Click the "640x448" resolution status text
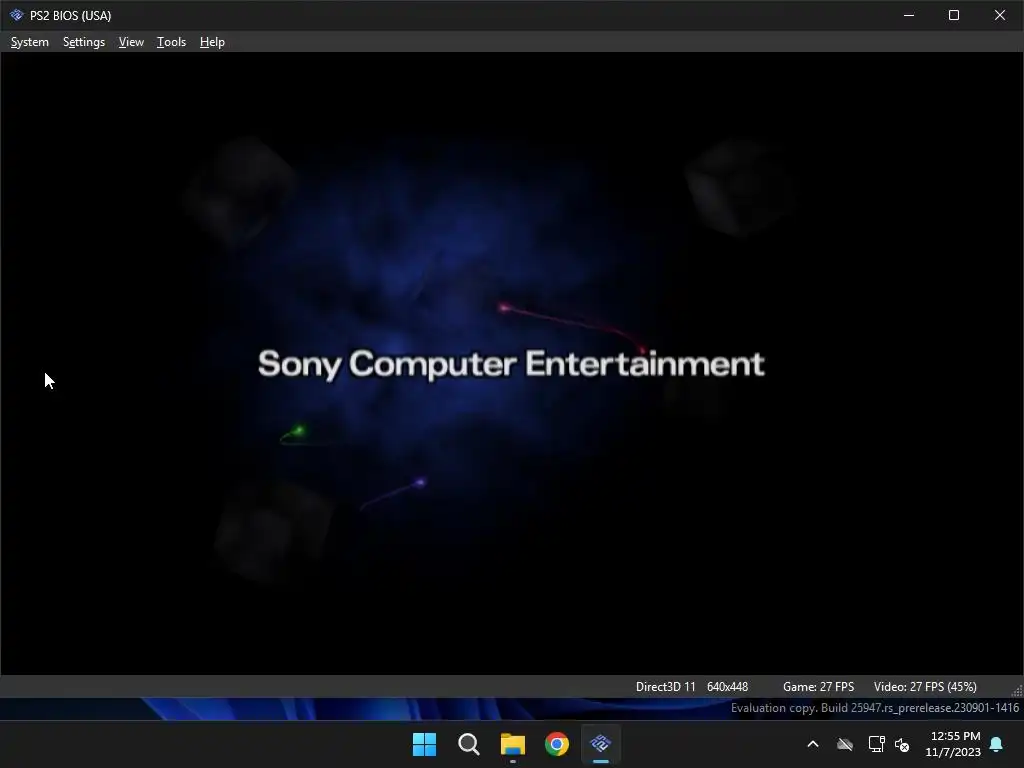This screenshot has height=768, width=1024. 727,686
